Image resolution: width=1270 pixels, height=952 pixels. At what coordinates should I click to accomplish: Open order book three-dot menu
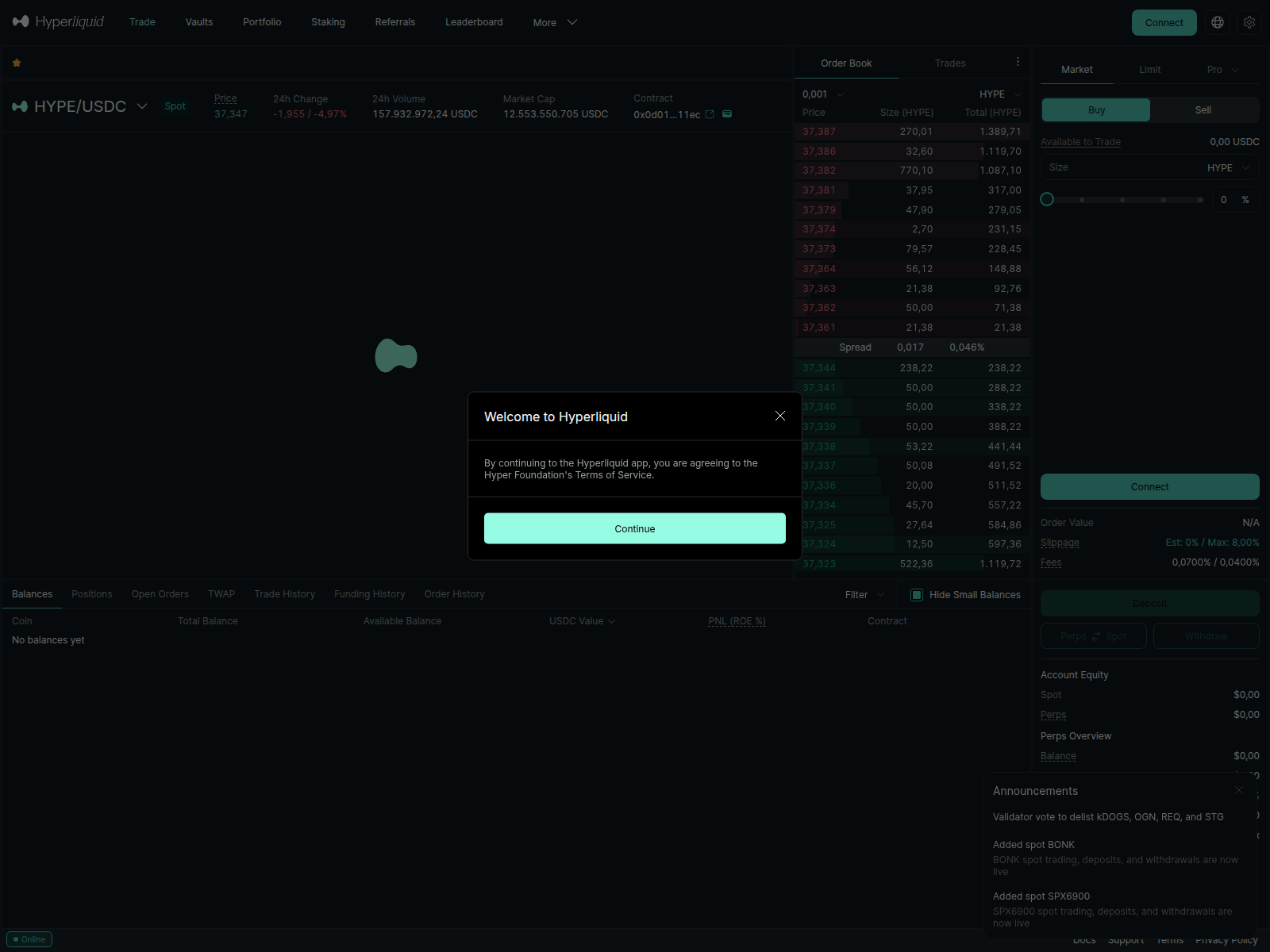pyautogui.click(x=1018, y=62)
